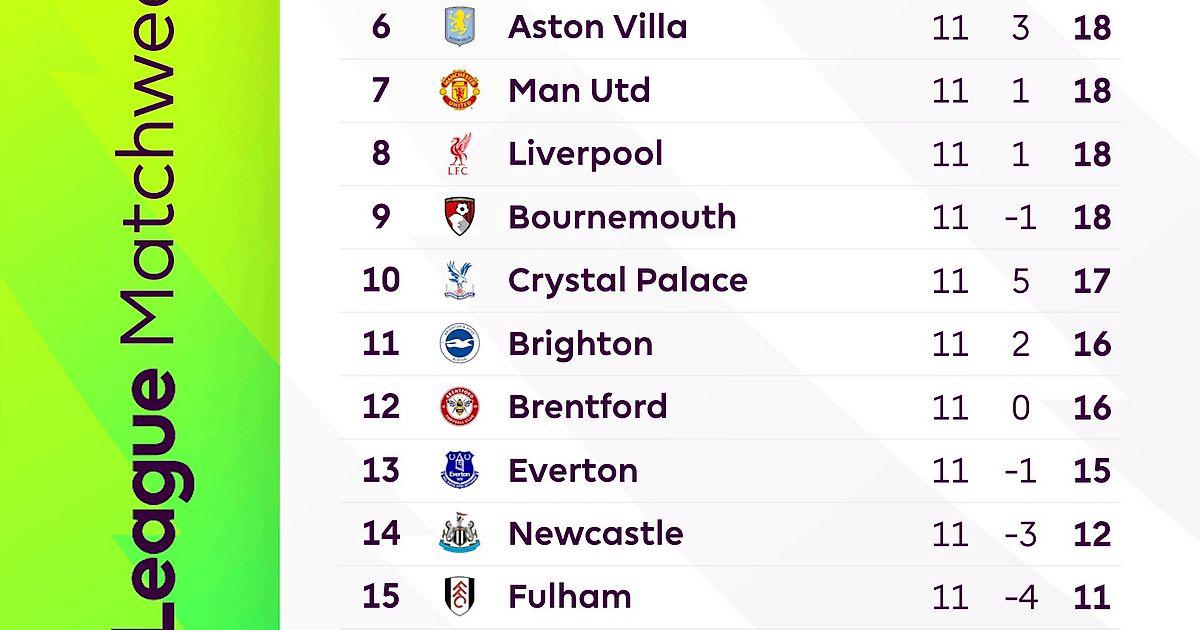Click the Aston Villa club crest
The height and width of the screenshot is (630, 1200).
pos(460,26)
